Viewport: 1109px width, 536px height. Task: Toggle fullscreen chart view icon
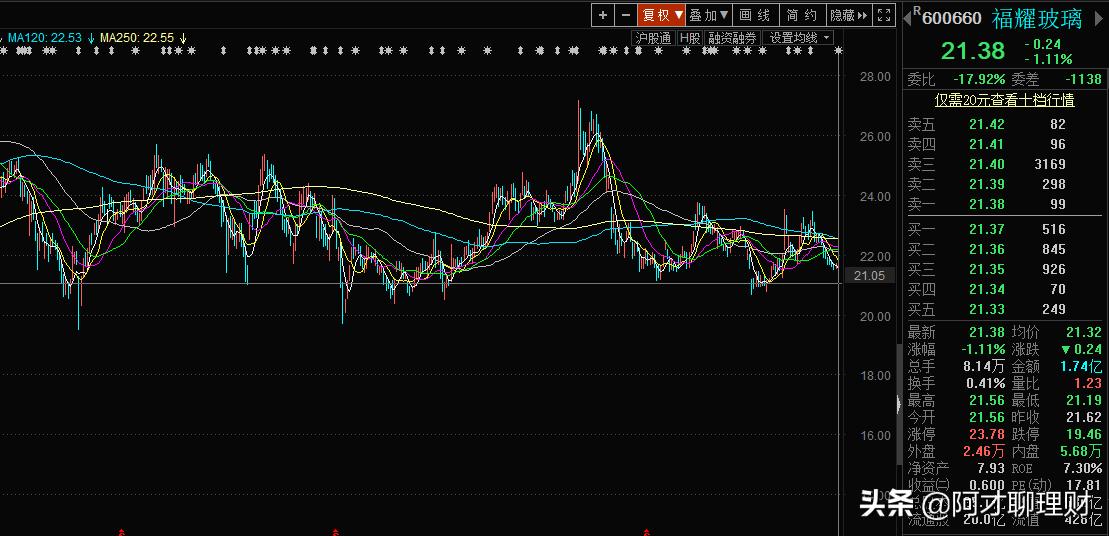883,15
